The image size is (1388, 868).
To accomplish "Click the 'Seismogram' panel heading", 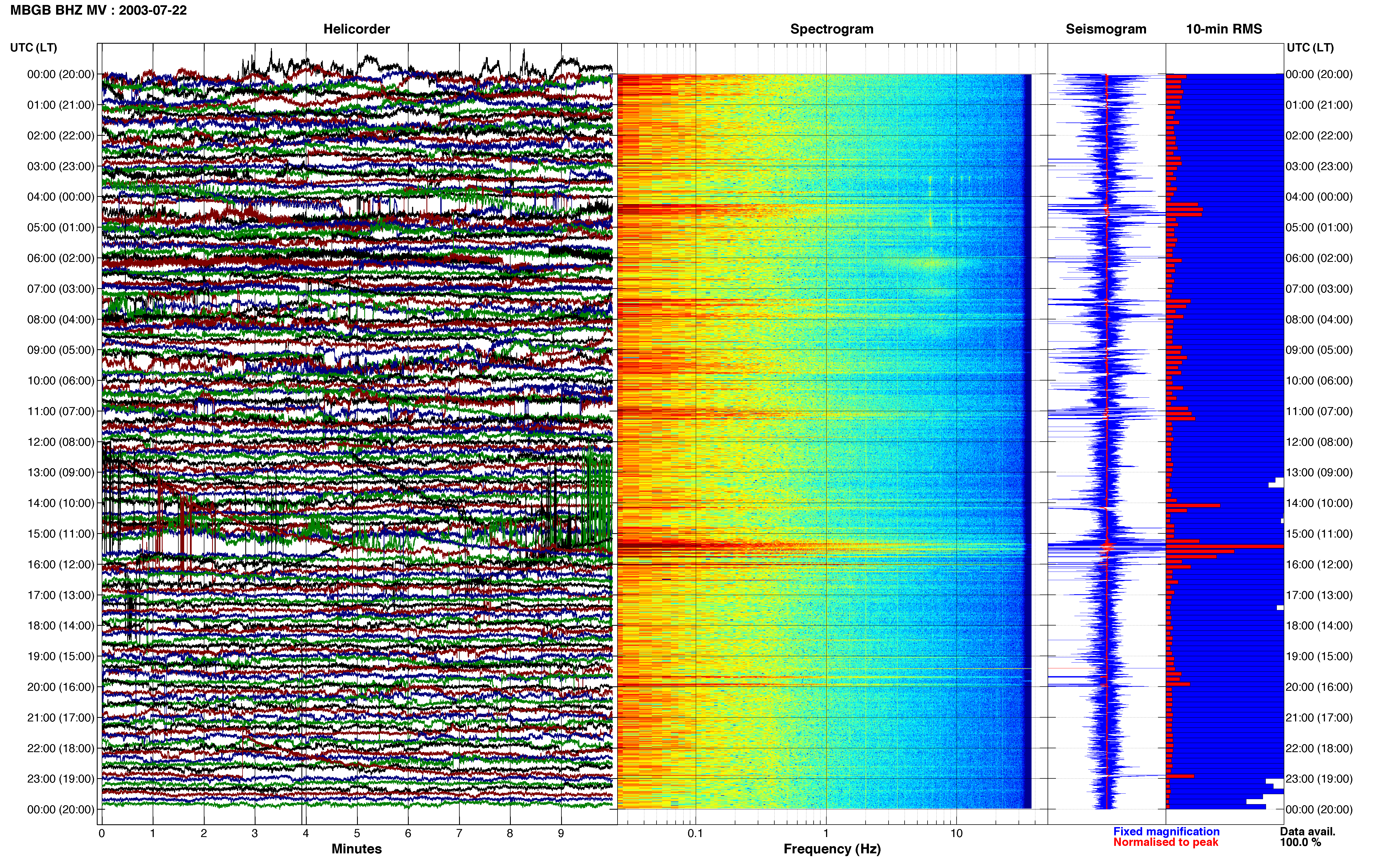I will (1106, 29).
